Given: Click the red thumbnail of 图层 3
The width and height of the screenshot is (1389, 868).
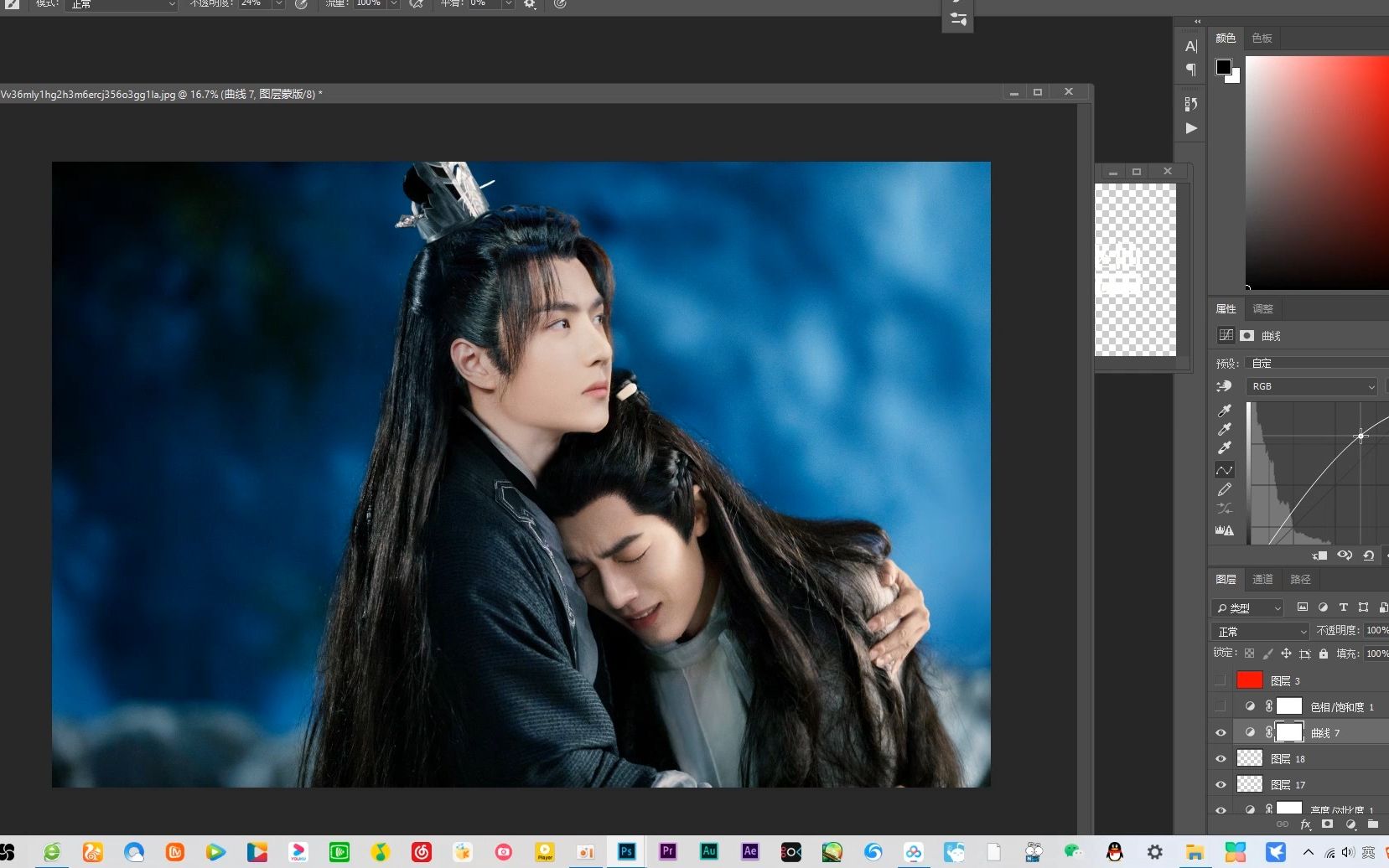Looking at the screenshot, I should click(1249, 680).
